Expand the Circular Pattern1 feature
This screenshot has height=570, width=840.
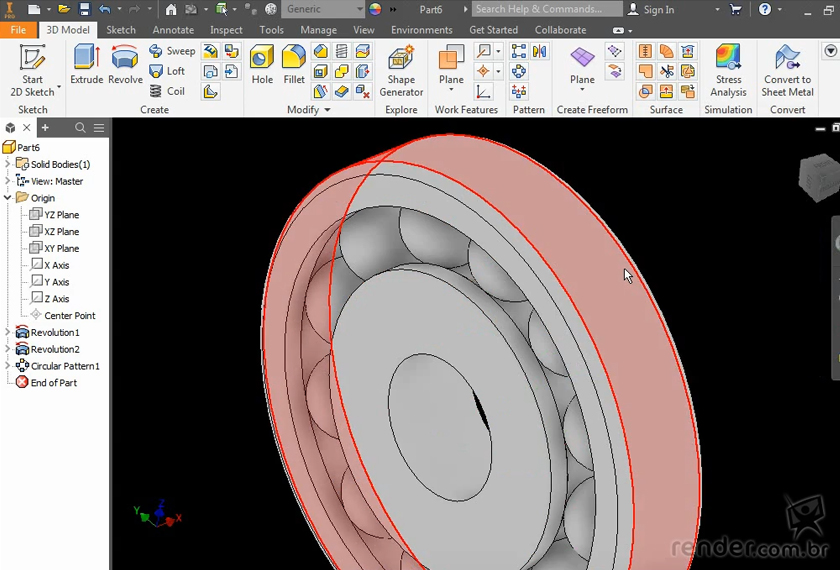(8, 366)
